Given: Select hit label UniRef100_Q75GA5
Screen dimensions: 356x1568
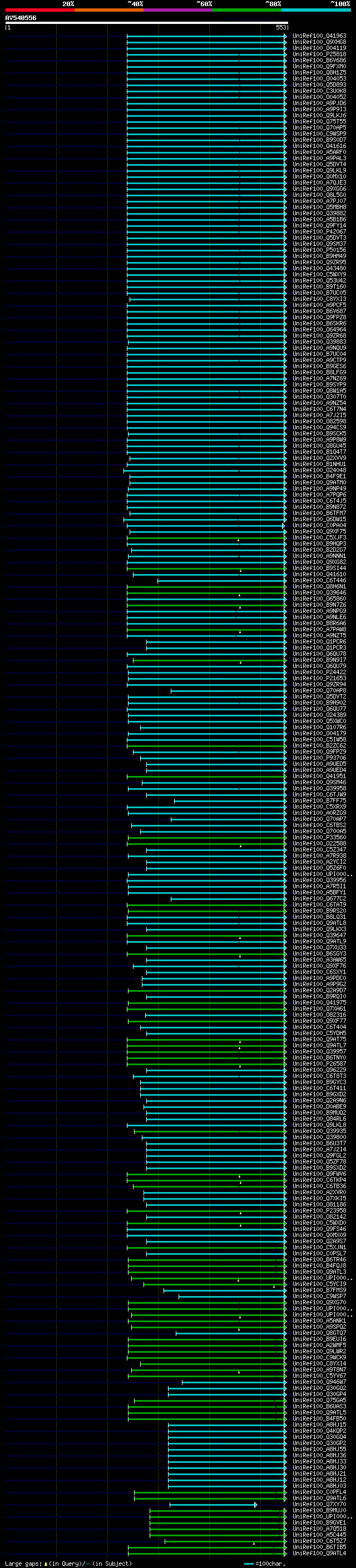Looking at the screenshot, I should click(x=319, y=1400).
